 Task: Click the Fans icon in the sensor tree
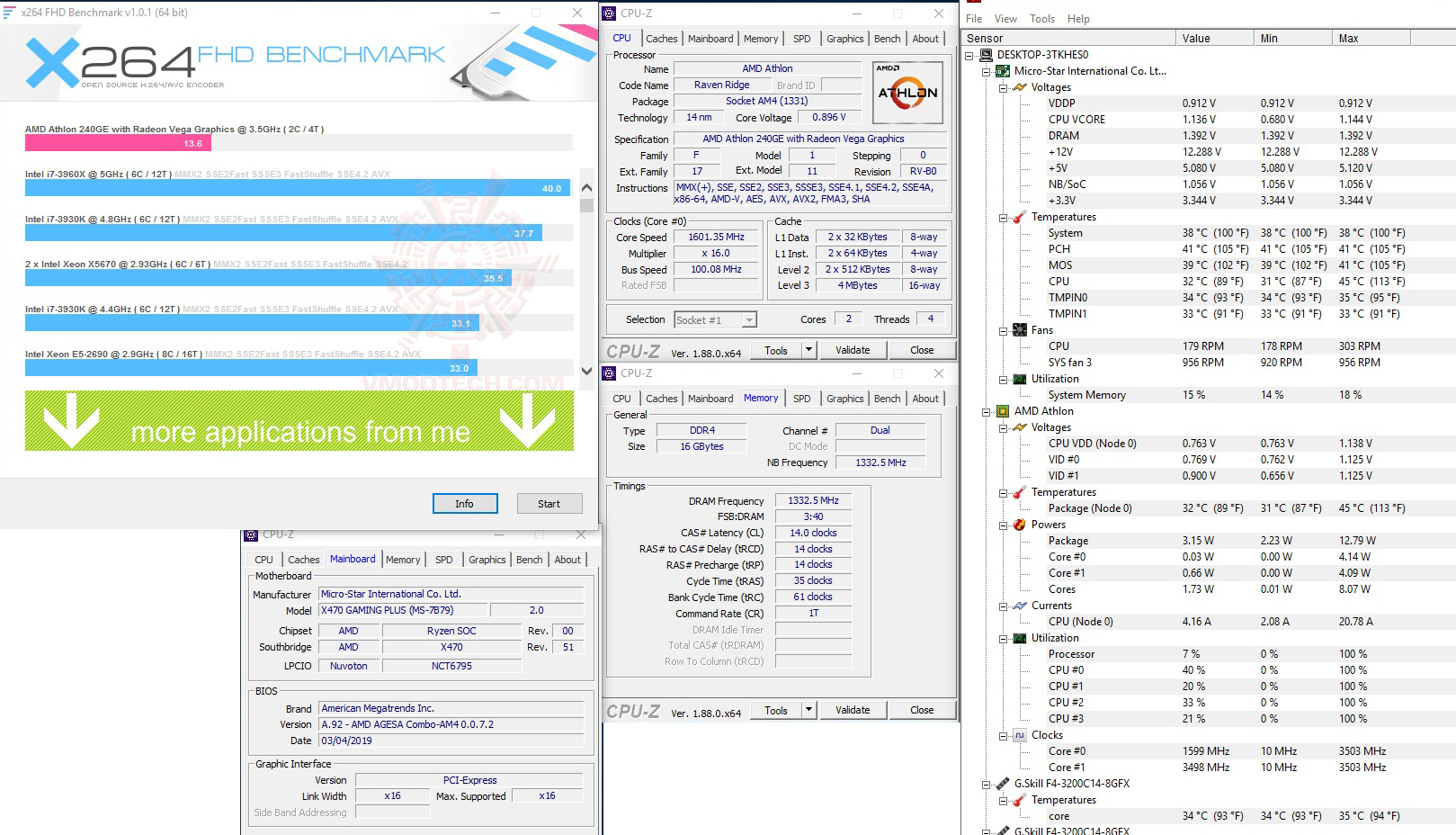(1020, 330)
